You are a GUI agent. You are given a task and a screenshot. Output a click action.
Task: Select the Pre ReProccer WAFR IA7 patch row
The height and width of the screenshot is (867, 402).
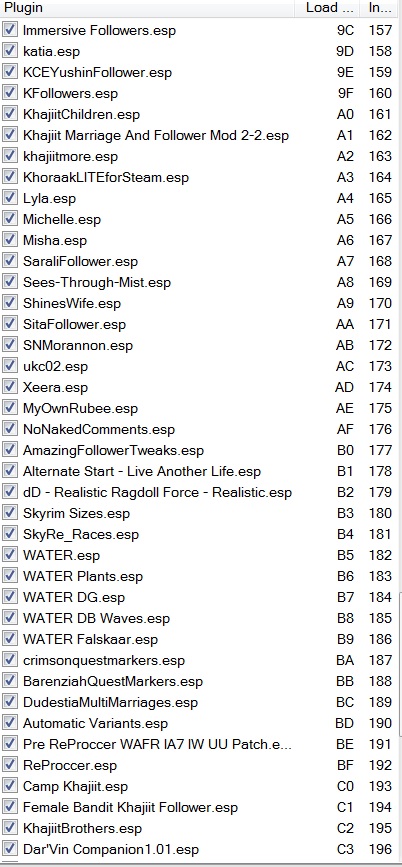[x=199, y=745]
